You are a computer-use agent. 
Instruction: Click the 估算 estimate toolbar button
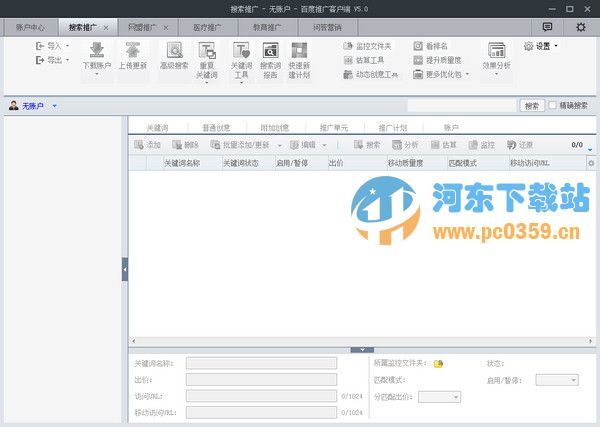tap(443, 145)
